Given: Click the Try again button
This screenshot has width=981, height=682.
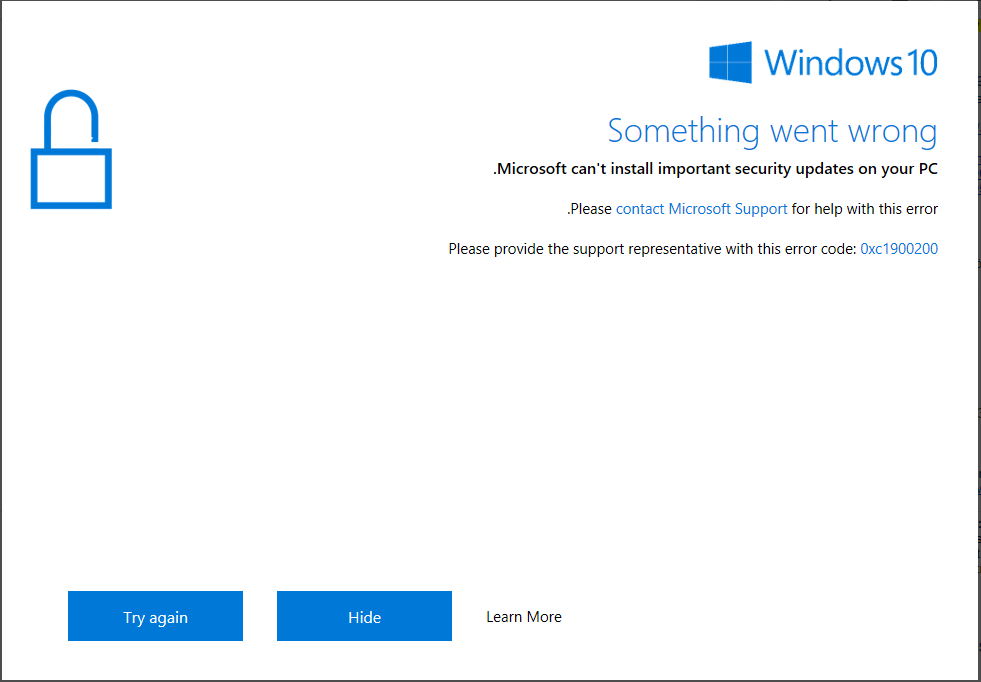Looking at the screenshot, I should pyautogui.click(x=155, y=616).
